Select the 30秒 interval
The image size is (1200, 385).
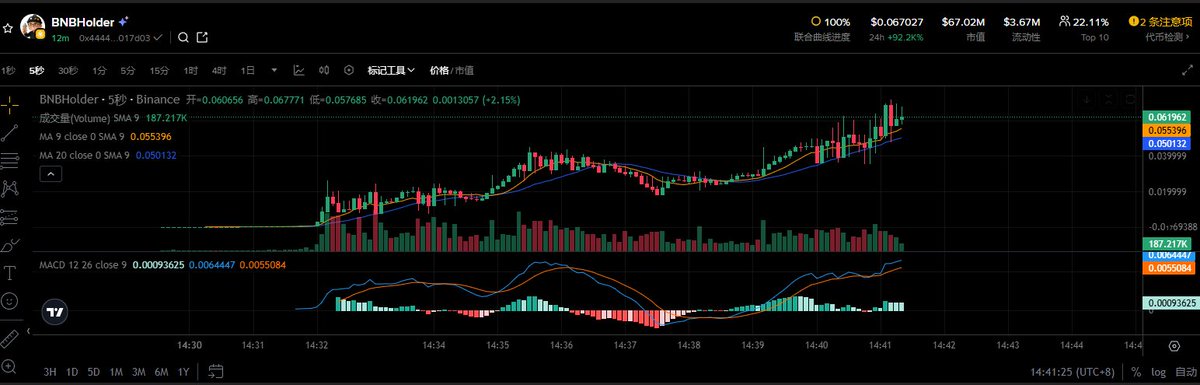pyautogui.click(x=68, y=71)
